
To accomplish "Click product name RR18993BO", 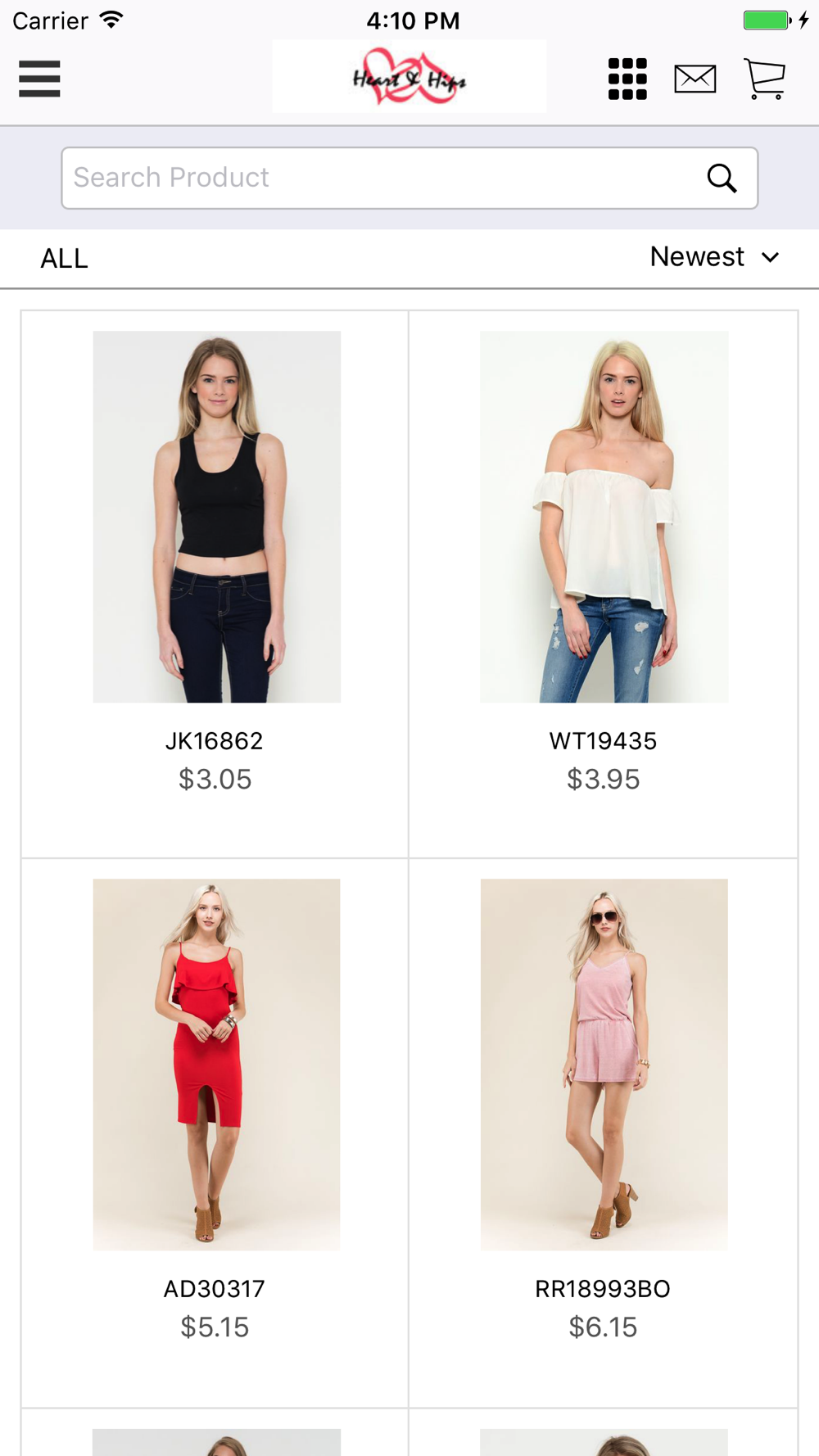I will tap(603, 1289).
